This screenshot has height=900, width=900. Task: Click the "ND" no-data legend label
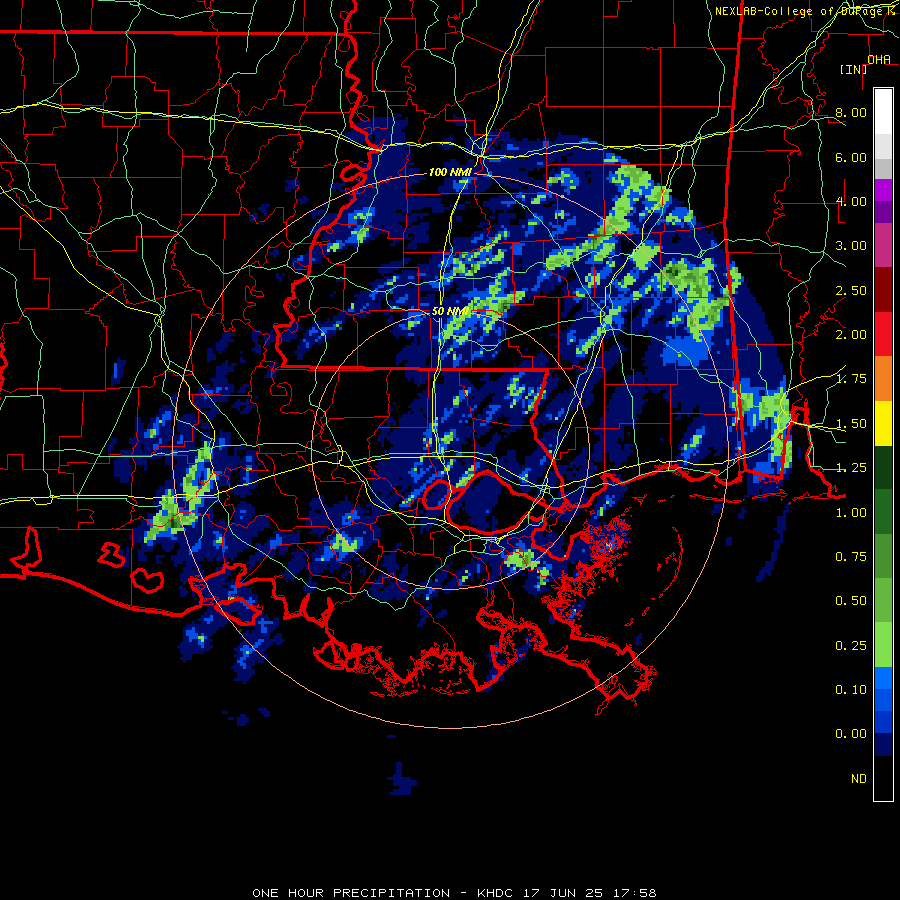coord(859,779)
